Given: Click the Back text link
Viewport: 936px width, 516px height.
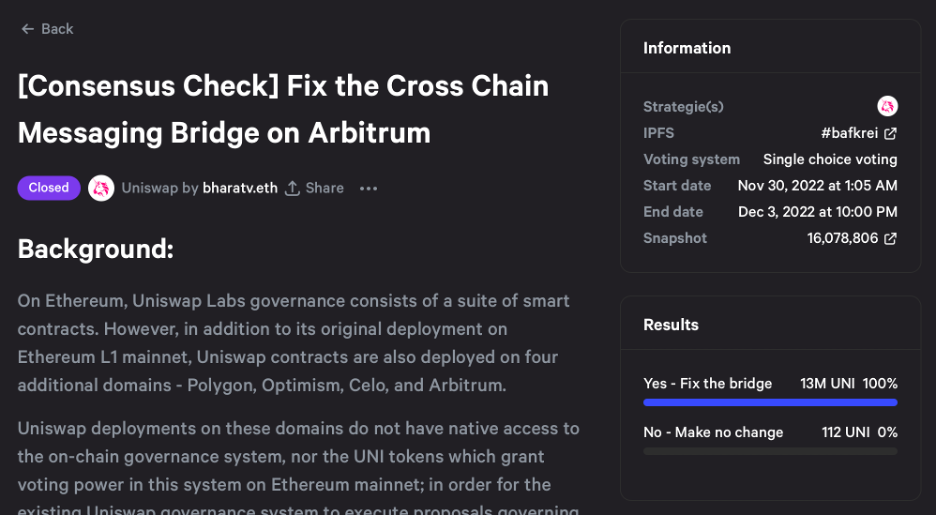Looking at the screenshot, I should [x=57, y=29].
